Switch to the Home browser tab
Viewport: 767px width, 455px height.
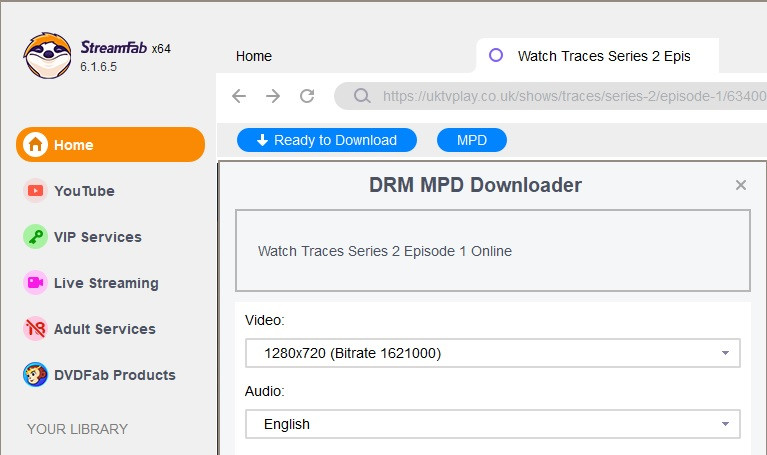point(253,56)
